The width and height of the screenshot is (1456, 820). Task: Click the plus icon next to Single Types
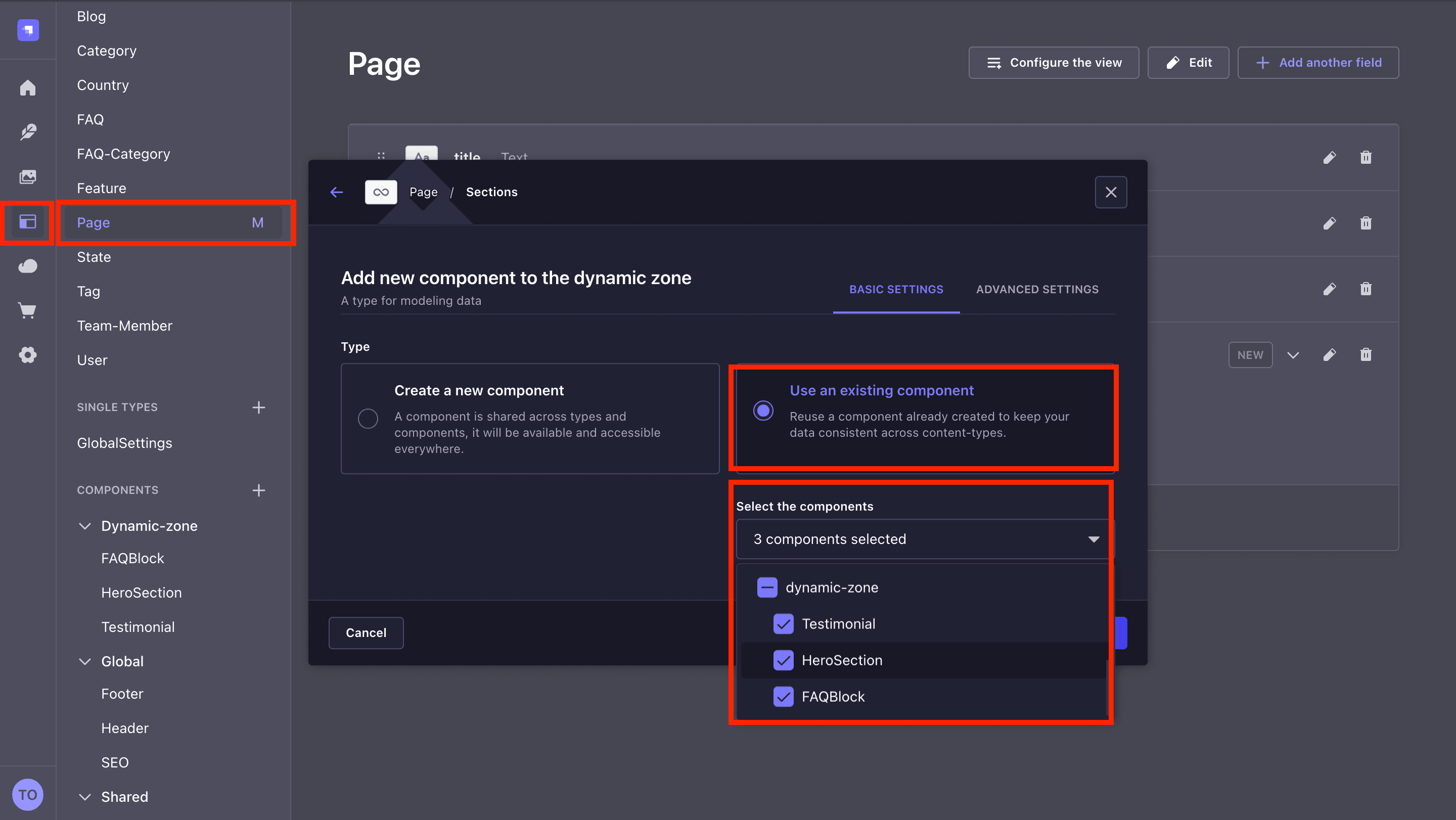[x=259, y=407]
